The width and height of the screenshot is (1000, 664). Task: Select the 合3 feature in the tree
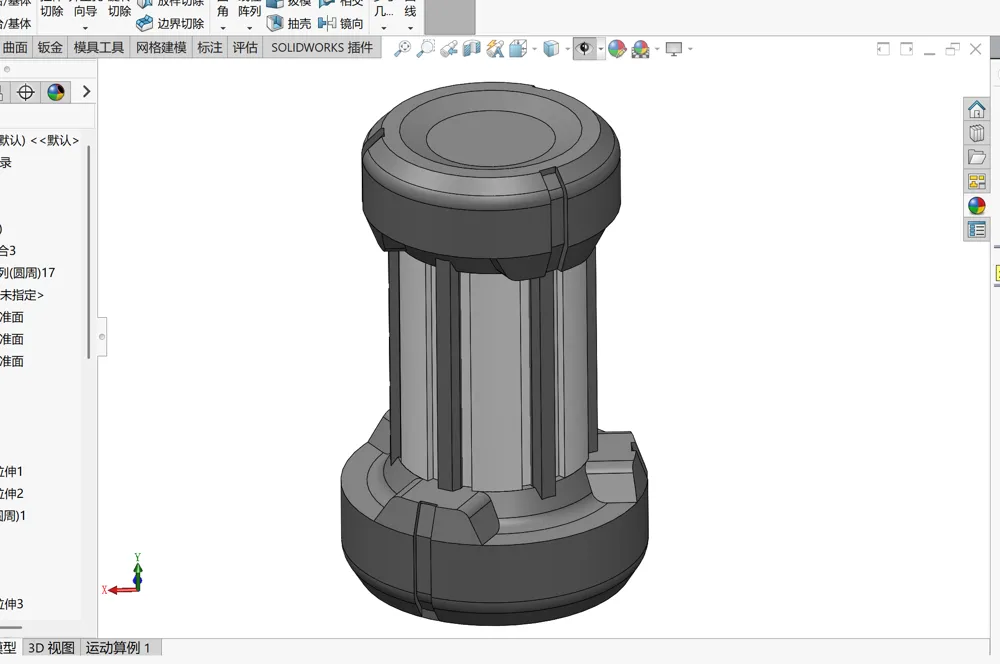point(8,251)
